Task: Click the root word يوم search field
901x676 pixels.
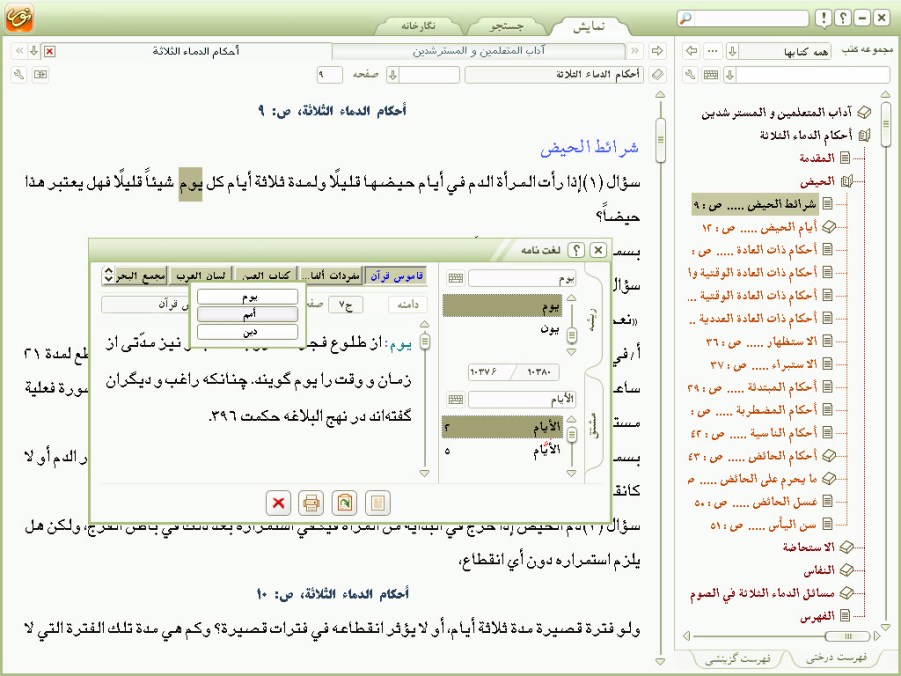Action: click(522, 279)
